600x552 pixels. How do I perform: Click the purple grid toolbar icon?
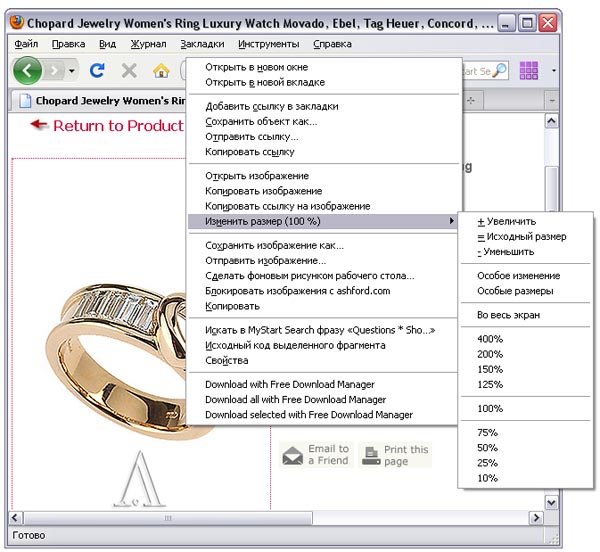click(x=529, y=70)
